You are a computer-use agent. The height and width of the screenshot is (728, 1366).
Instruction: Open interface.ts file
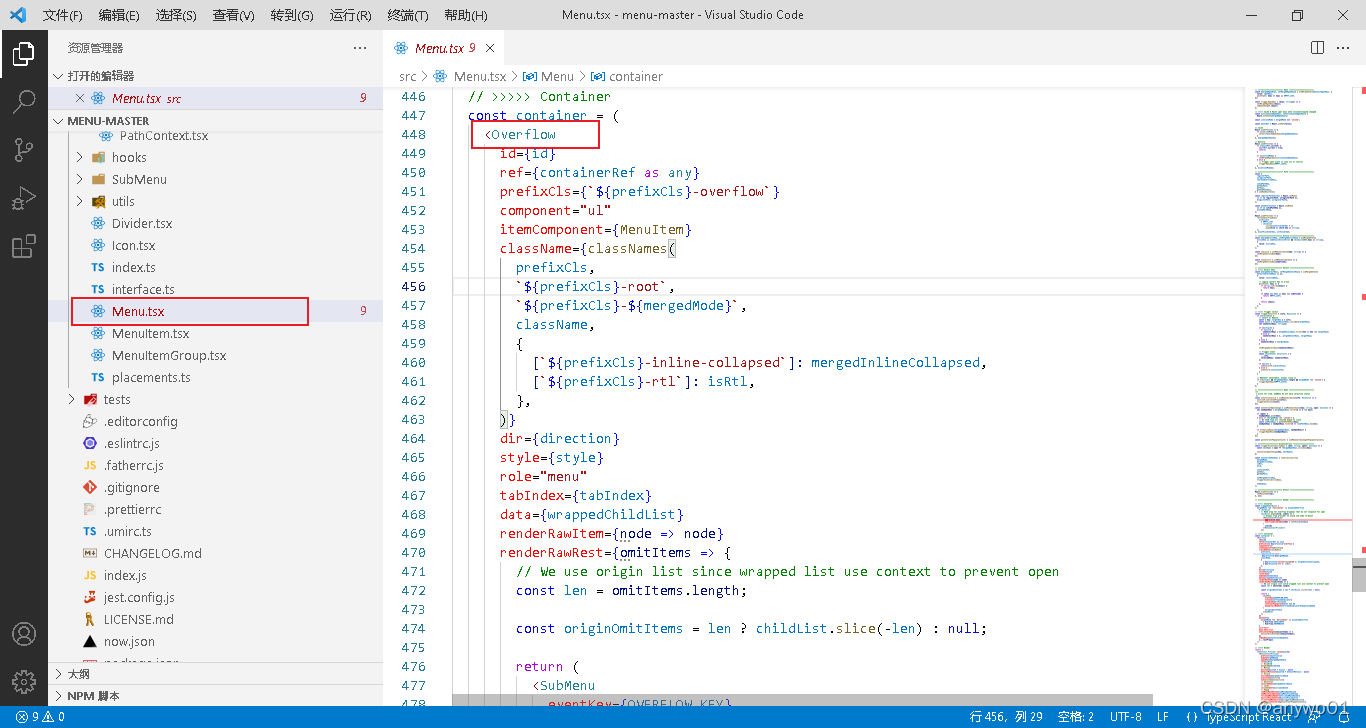point(143,289)
